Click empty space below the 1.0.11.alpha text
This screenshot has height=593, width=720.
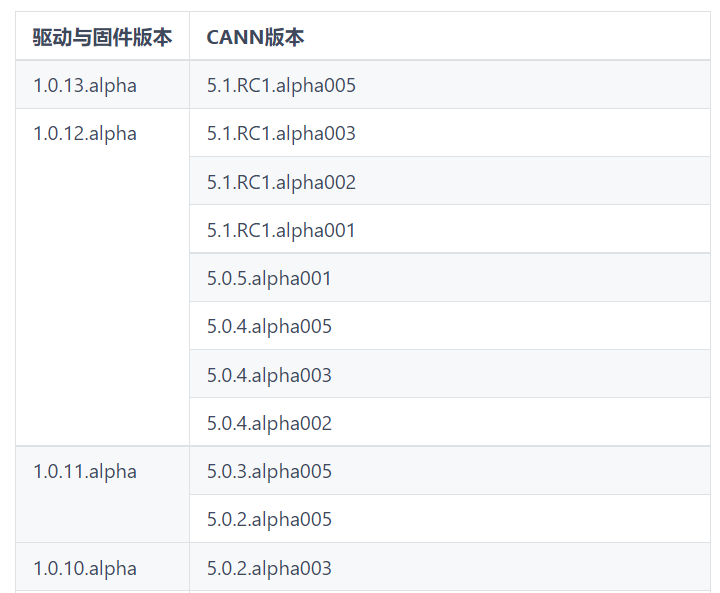102,515
